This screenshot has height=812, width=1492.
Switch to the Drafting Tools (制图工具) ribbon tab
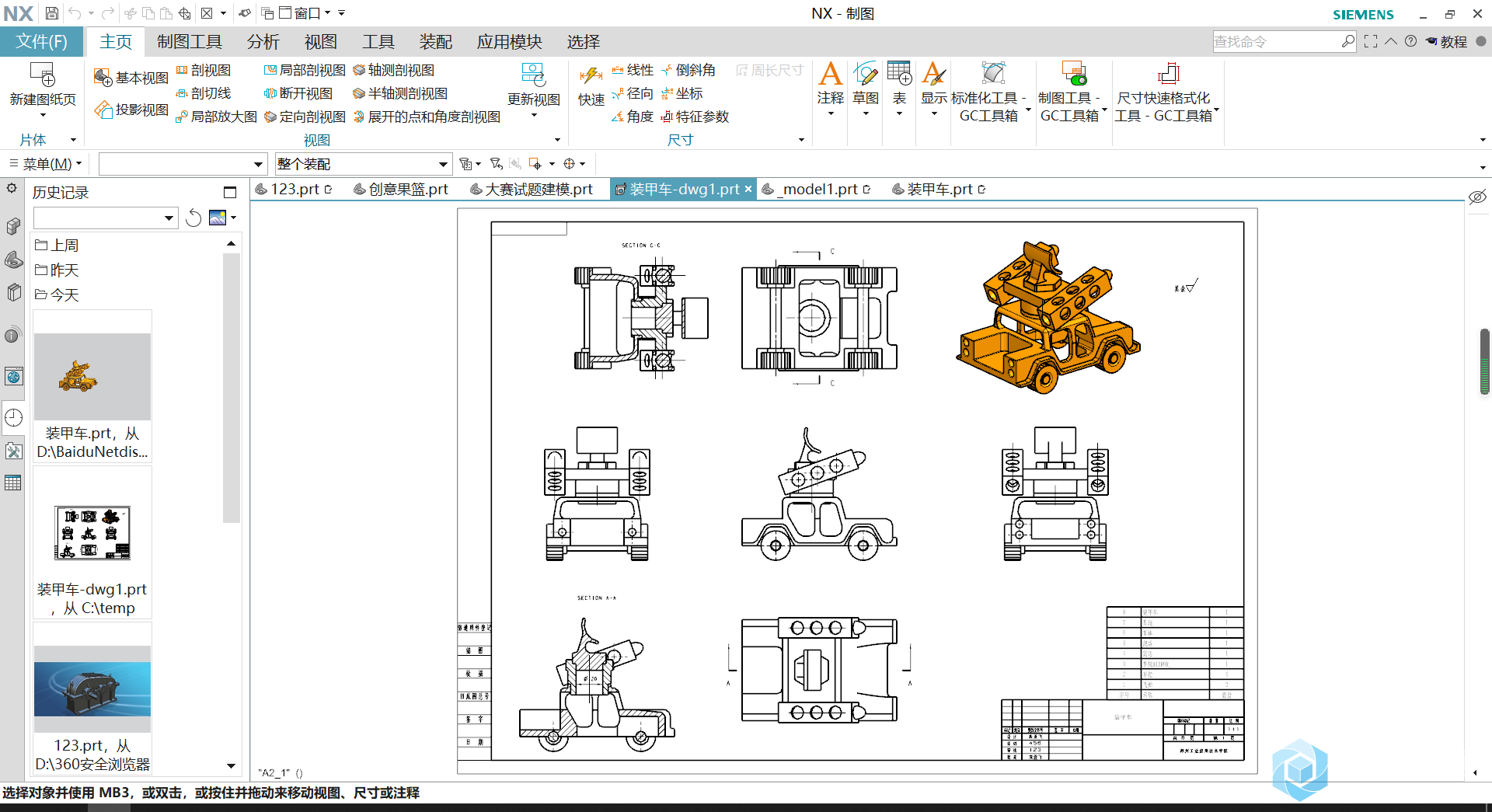[x=189, y=42]
